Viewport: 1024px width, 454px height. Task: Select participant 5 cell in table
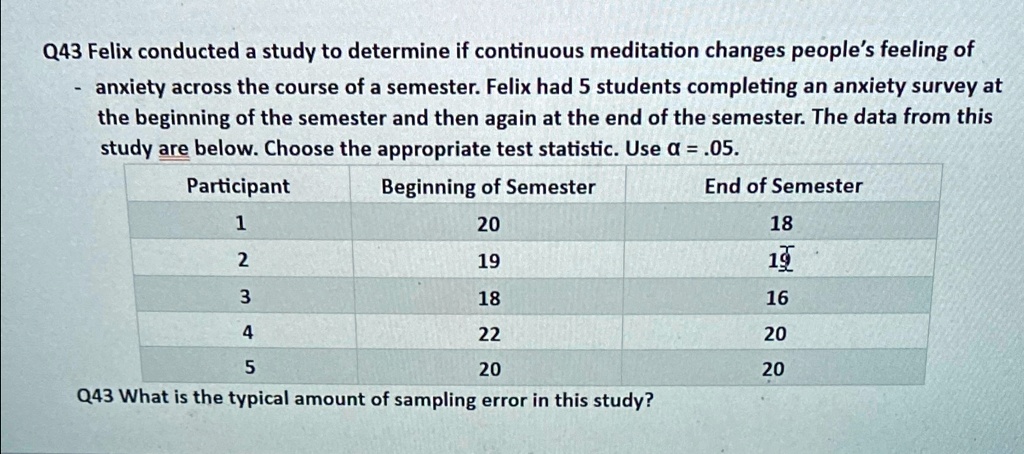[249, 368]
